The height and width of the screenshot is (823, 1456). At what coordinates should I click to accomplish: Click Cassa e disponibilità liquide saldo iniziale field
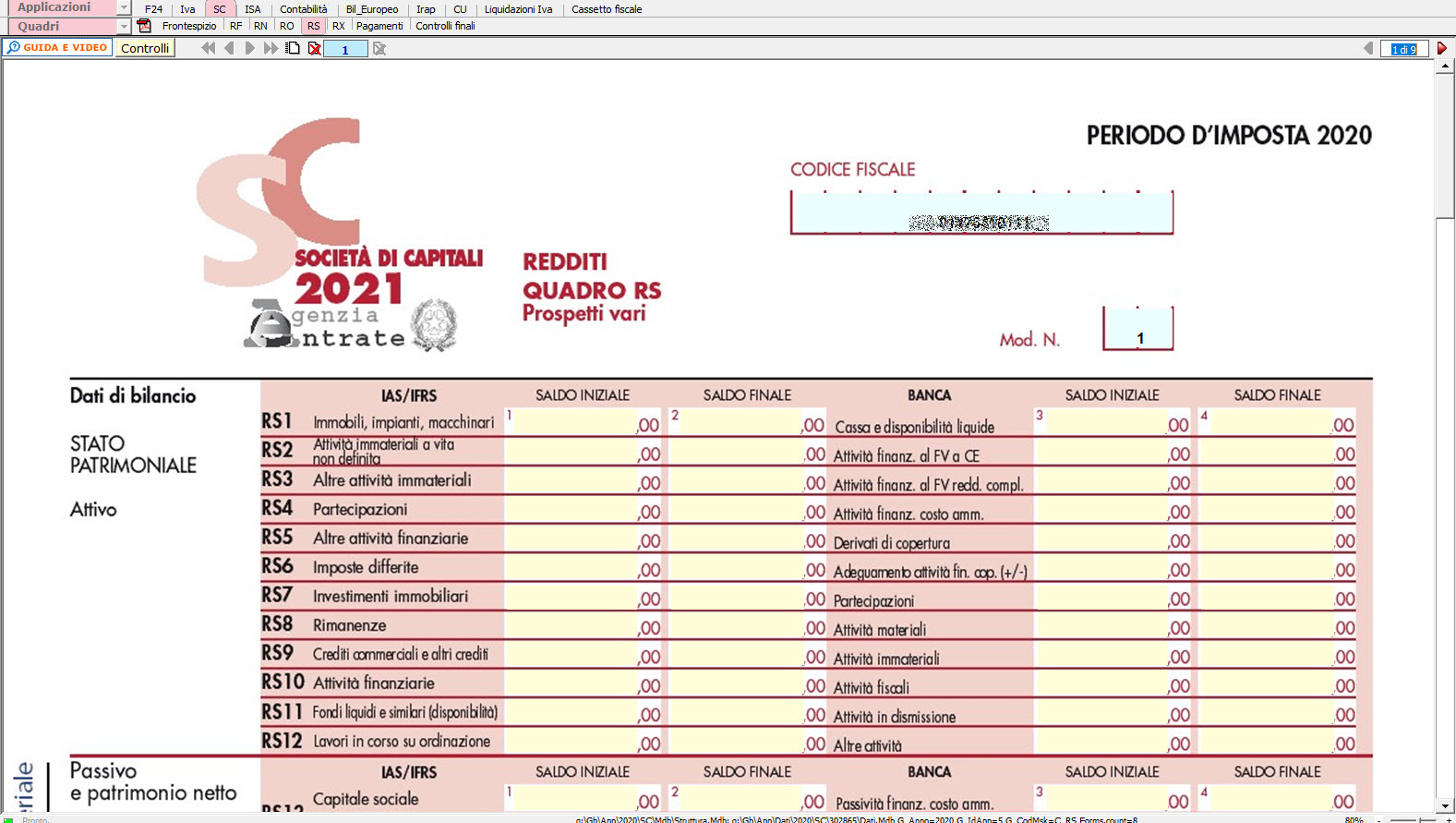1113,422
